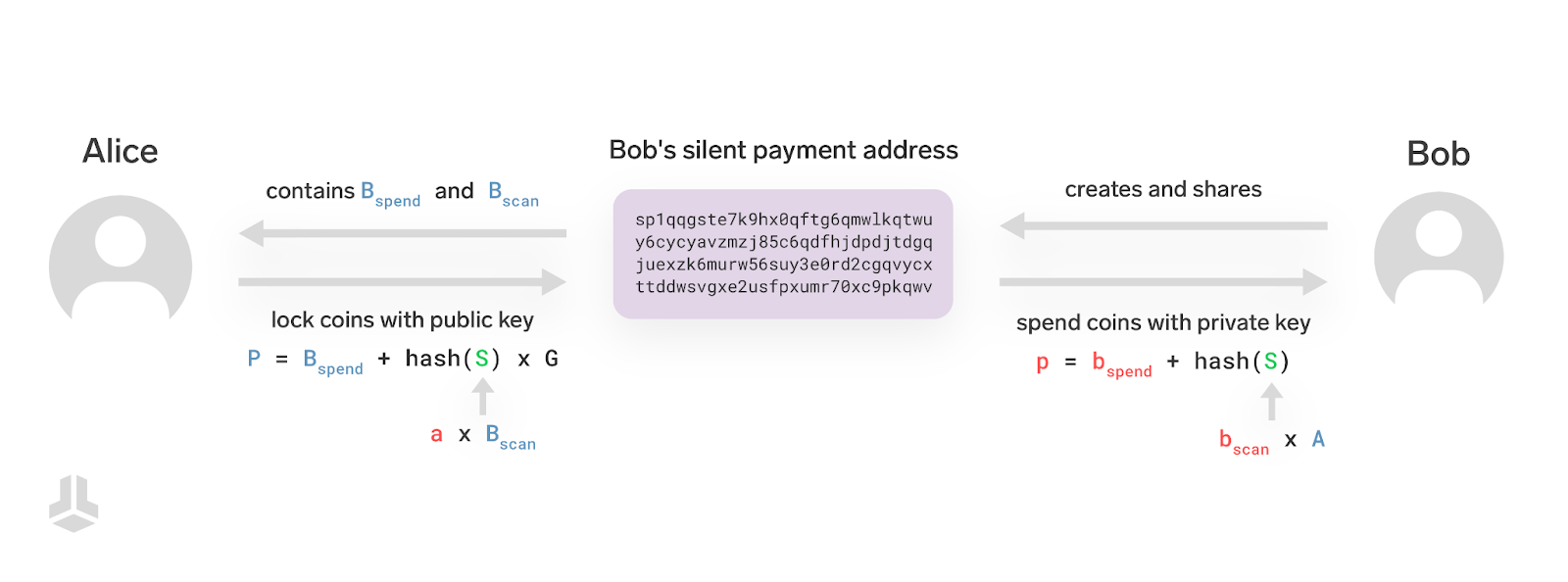
Task: Click Bob's gray avatar icon
Action: click(1439, 252)
